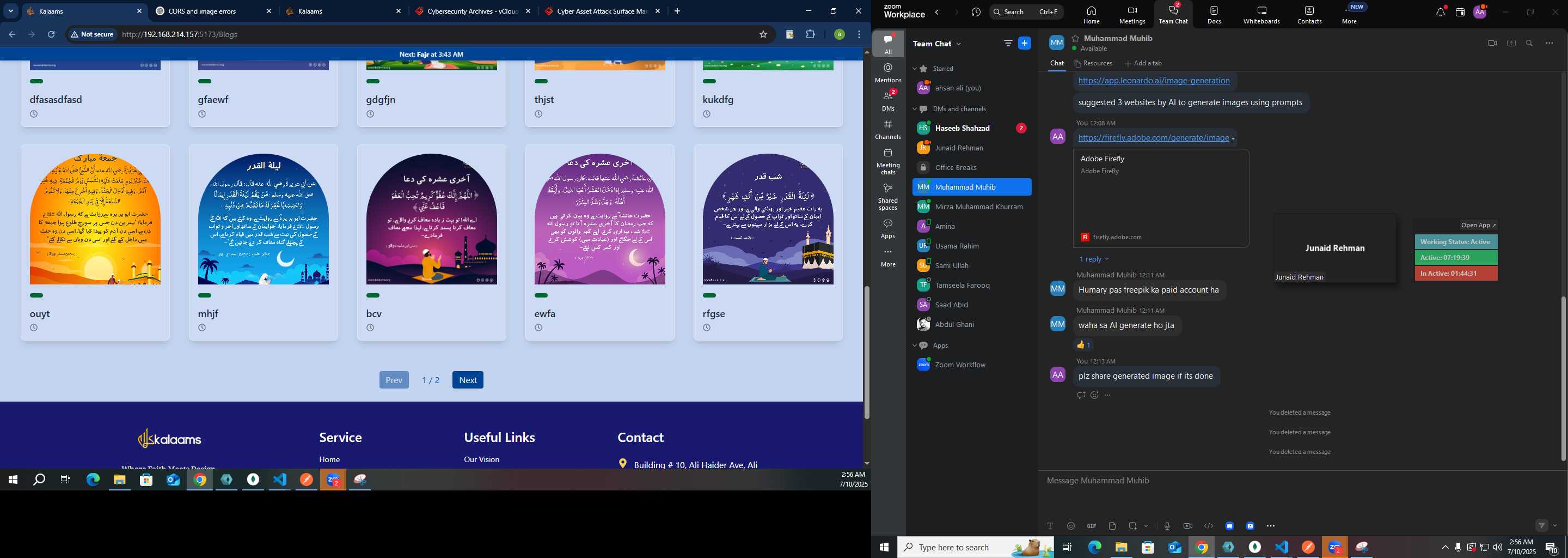Open Mentions in Zoom sidebar
Viewport: 1568px width, 558px height.
888,73
